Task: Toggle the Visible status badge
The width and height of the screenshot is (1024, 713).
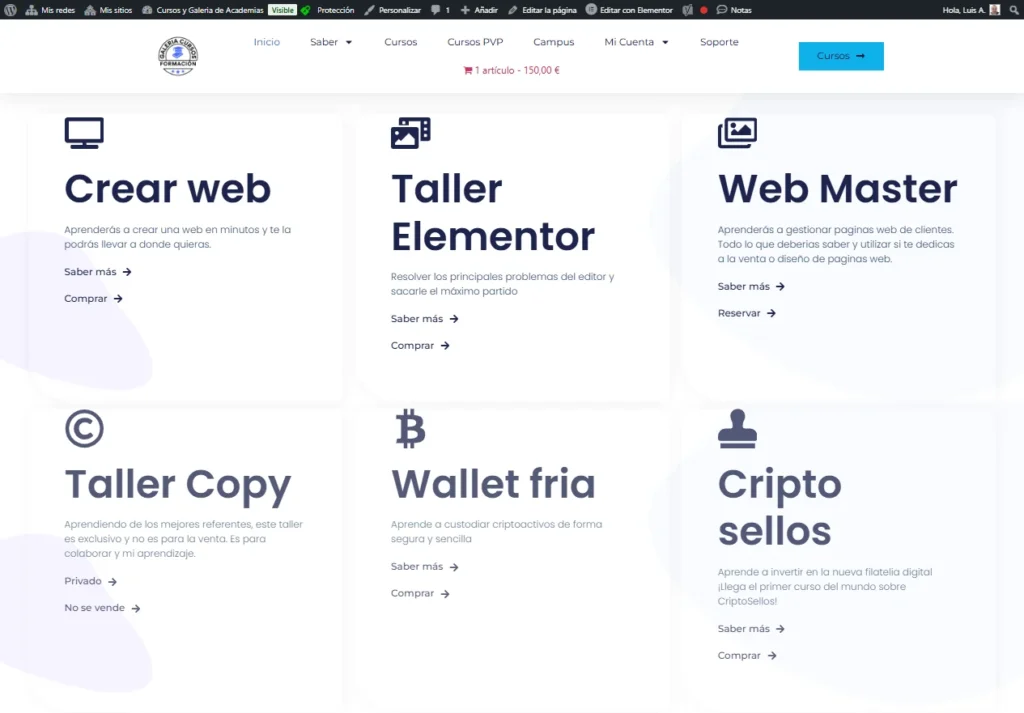Action: pos(282,10)
